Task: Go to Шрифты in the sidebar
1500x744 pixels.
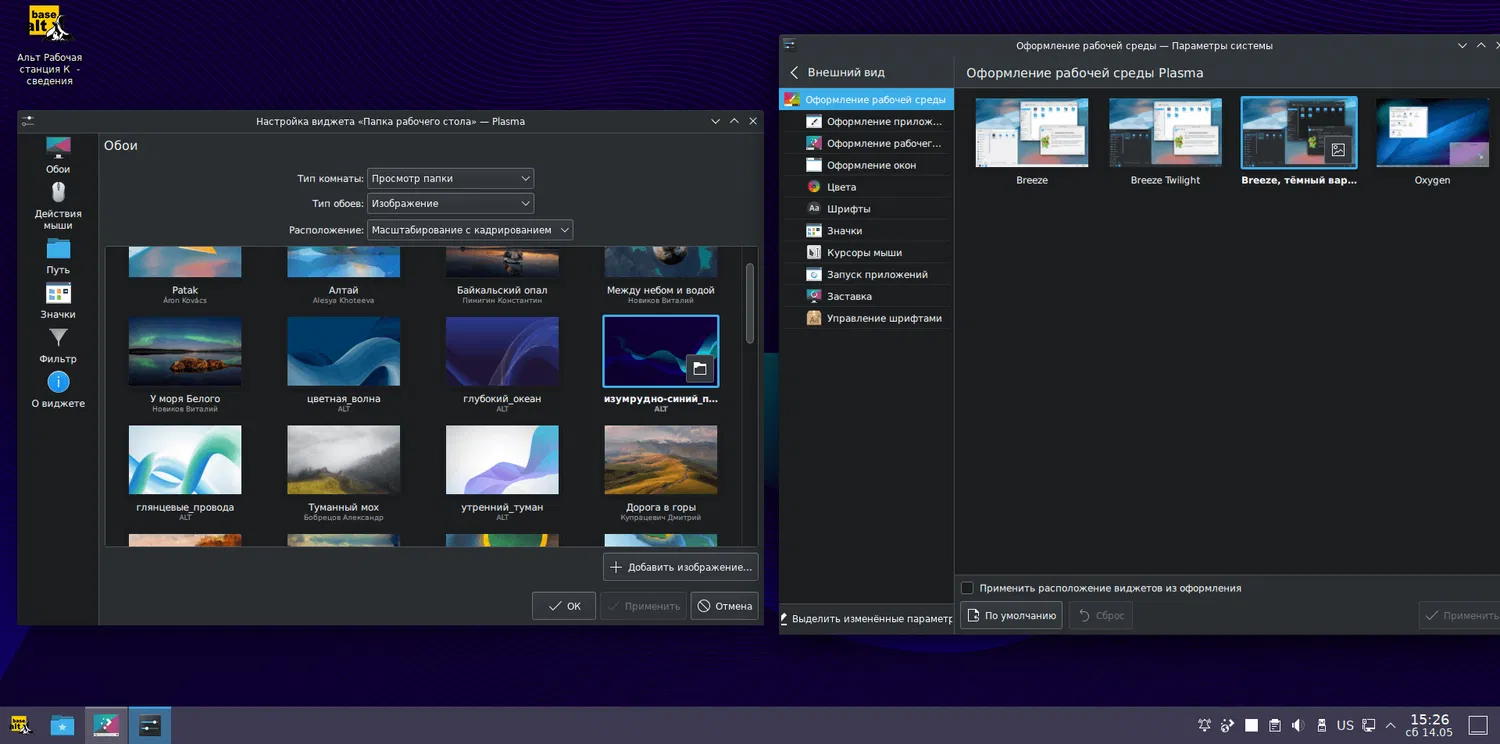Action: point(848,209)
